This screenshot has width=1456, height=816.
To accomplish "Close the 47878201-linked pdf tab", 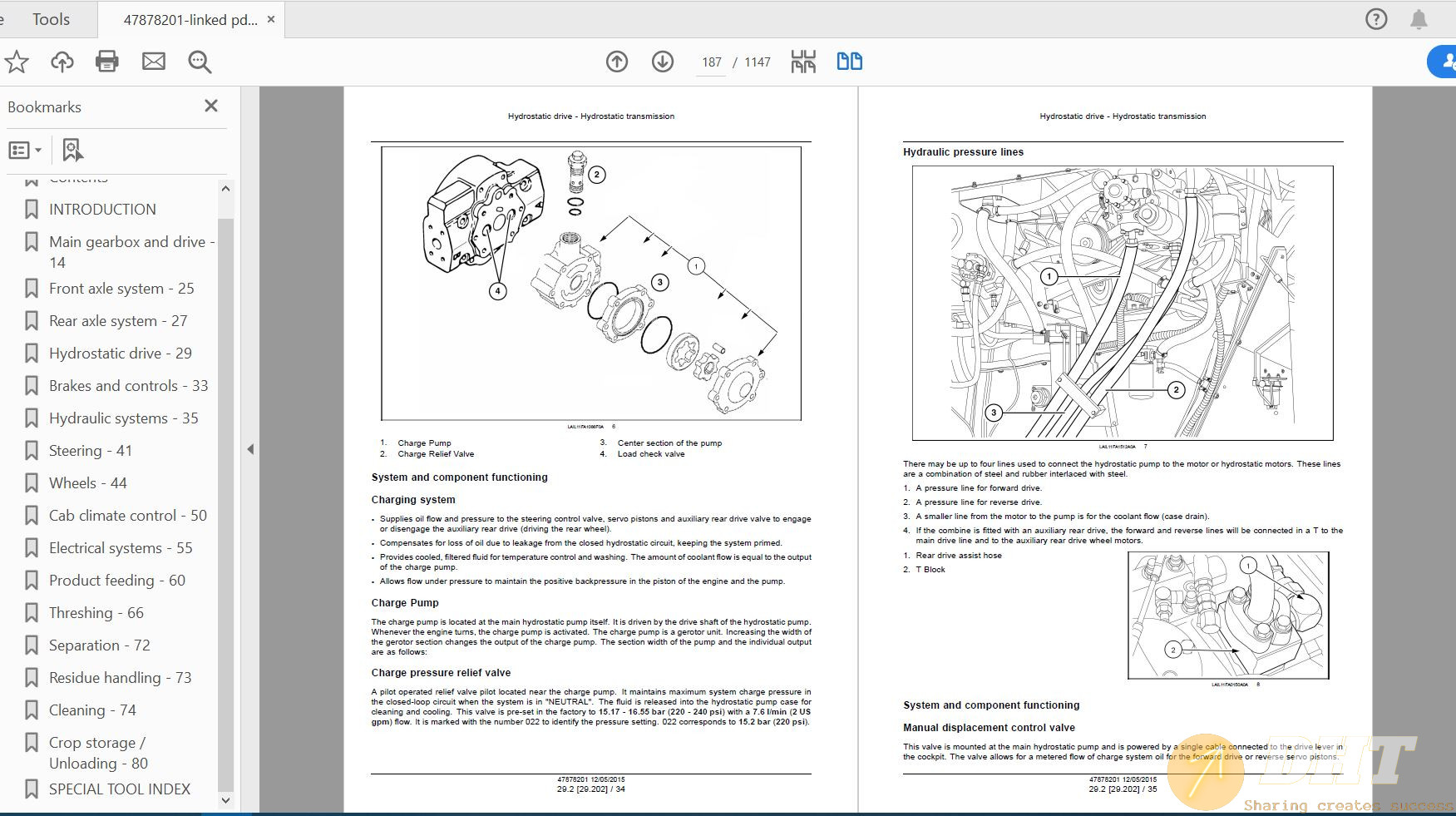I will 271,19.
